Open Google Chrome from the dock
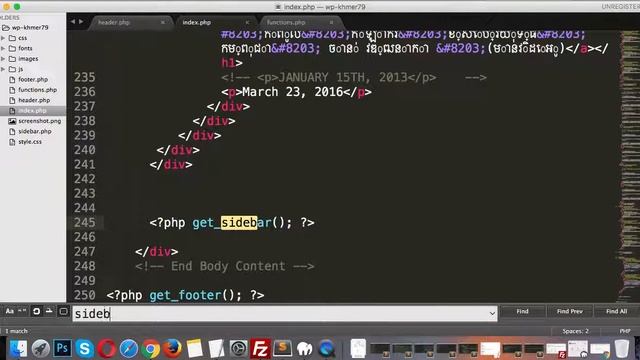The height and width of the screenshot is (360, 640). pyautogui.click(x=151, y=349)
